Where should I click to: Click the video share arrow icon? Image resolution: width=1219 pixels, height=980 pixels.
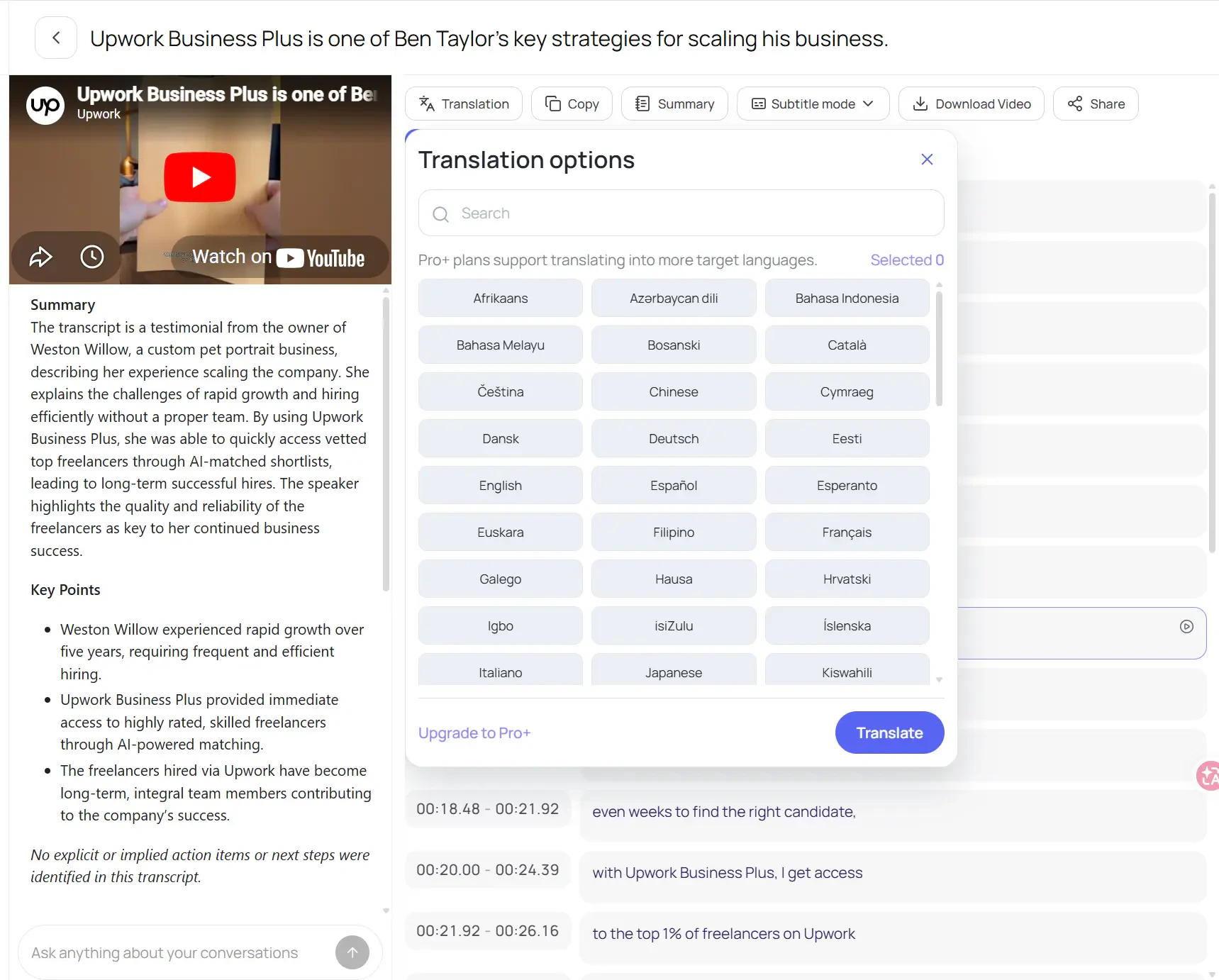40,257
